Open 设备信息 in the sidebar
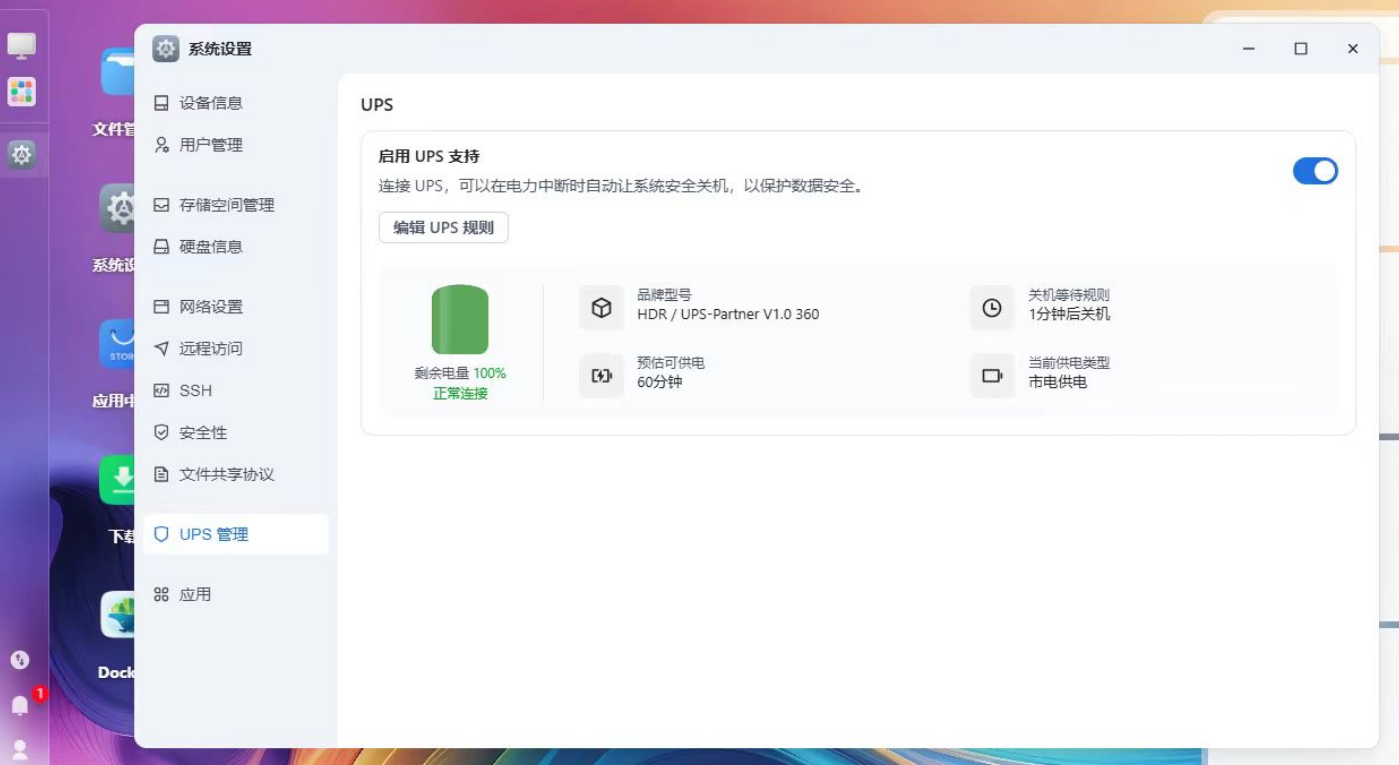Image resolution: width=1399 pixels, height=765 pixels. 236,103
